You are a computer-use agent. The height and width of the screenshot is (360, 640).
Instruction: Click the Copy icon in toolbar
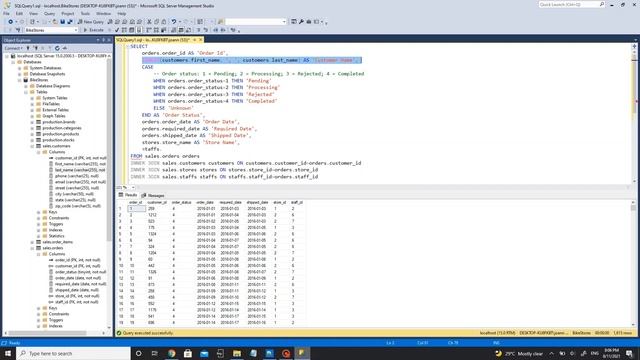(x=156, y=22)
